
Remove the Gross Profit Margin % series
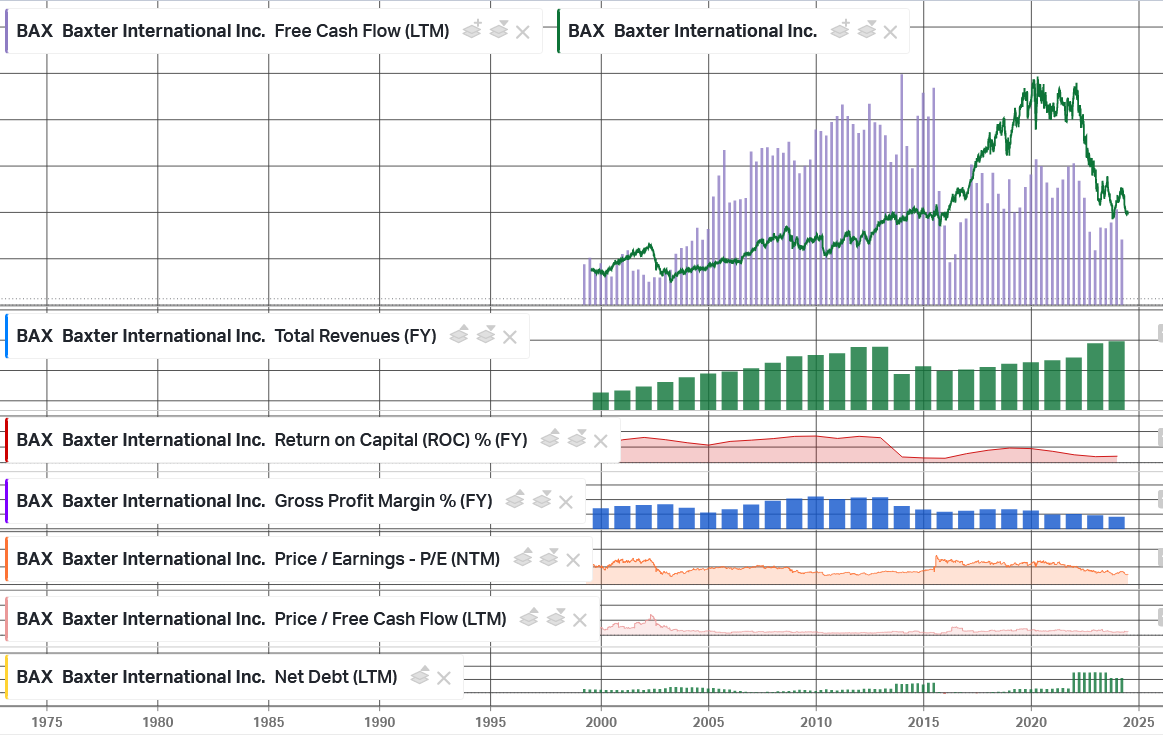click(x=566, y=502)
